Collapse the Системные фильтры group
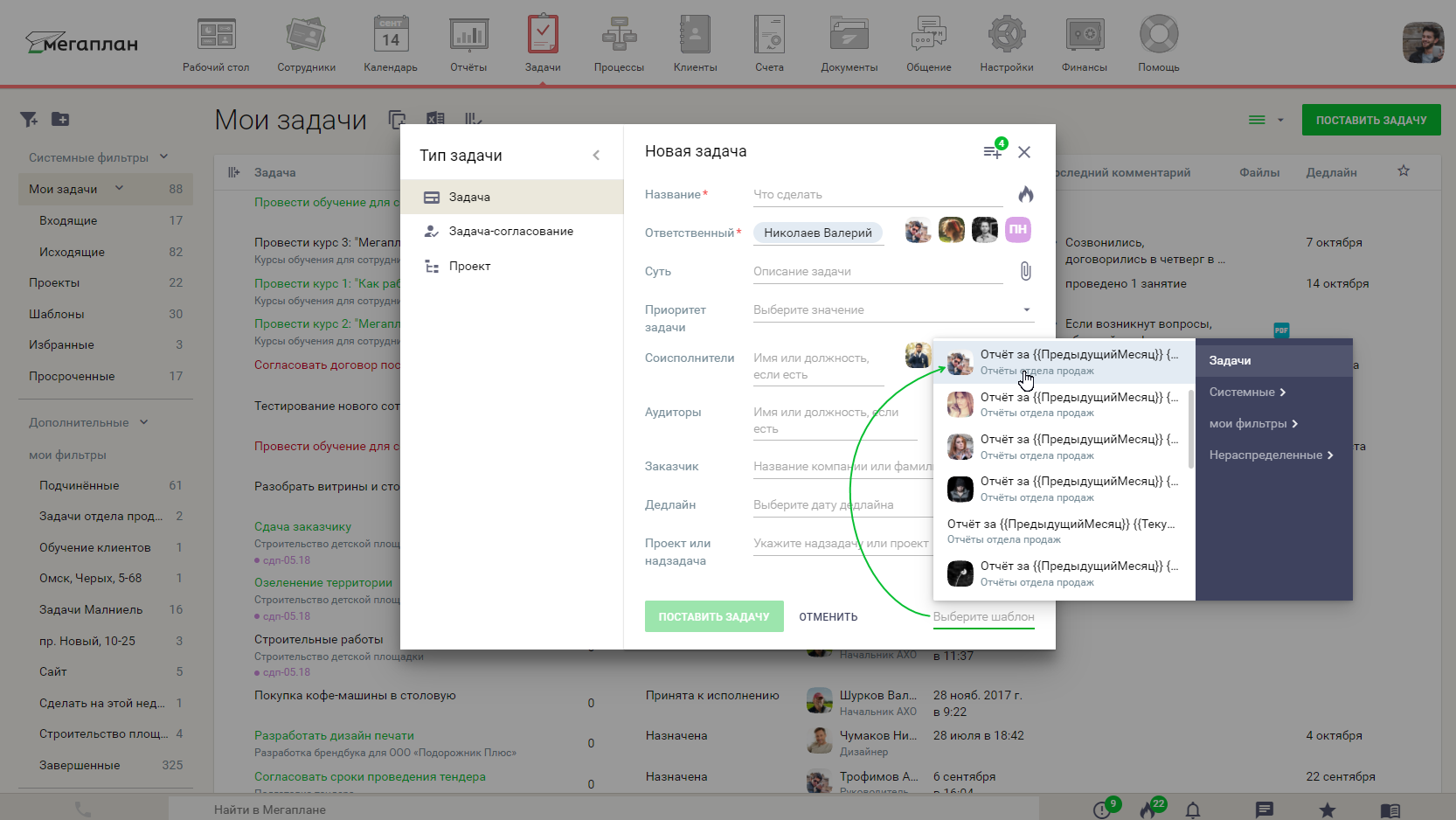Viewport: 1456px width, 820px height. pyautogui.click(x=163, y=157)
